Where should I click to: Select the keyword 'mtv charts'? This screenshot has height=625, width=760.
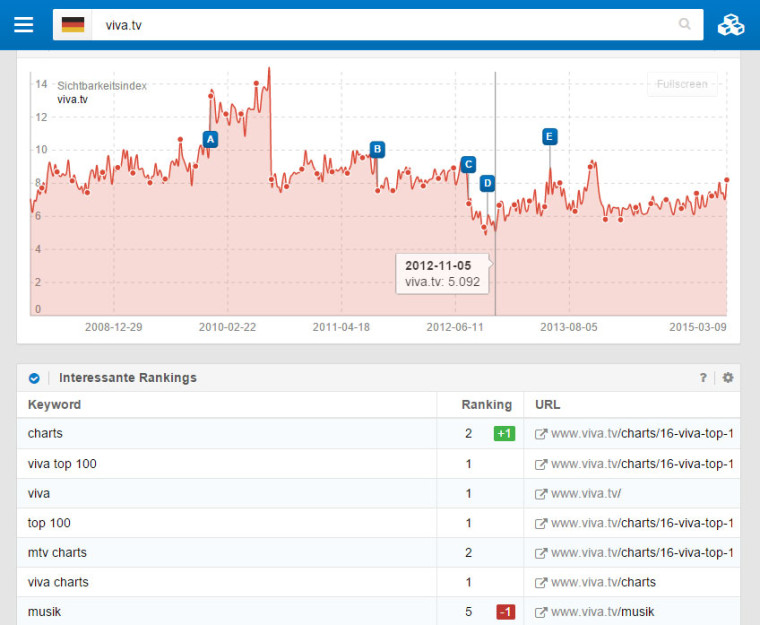57,553
